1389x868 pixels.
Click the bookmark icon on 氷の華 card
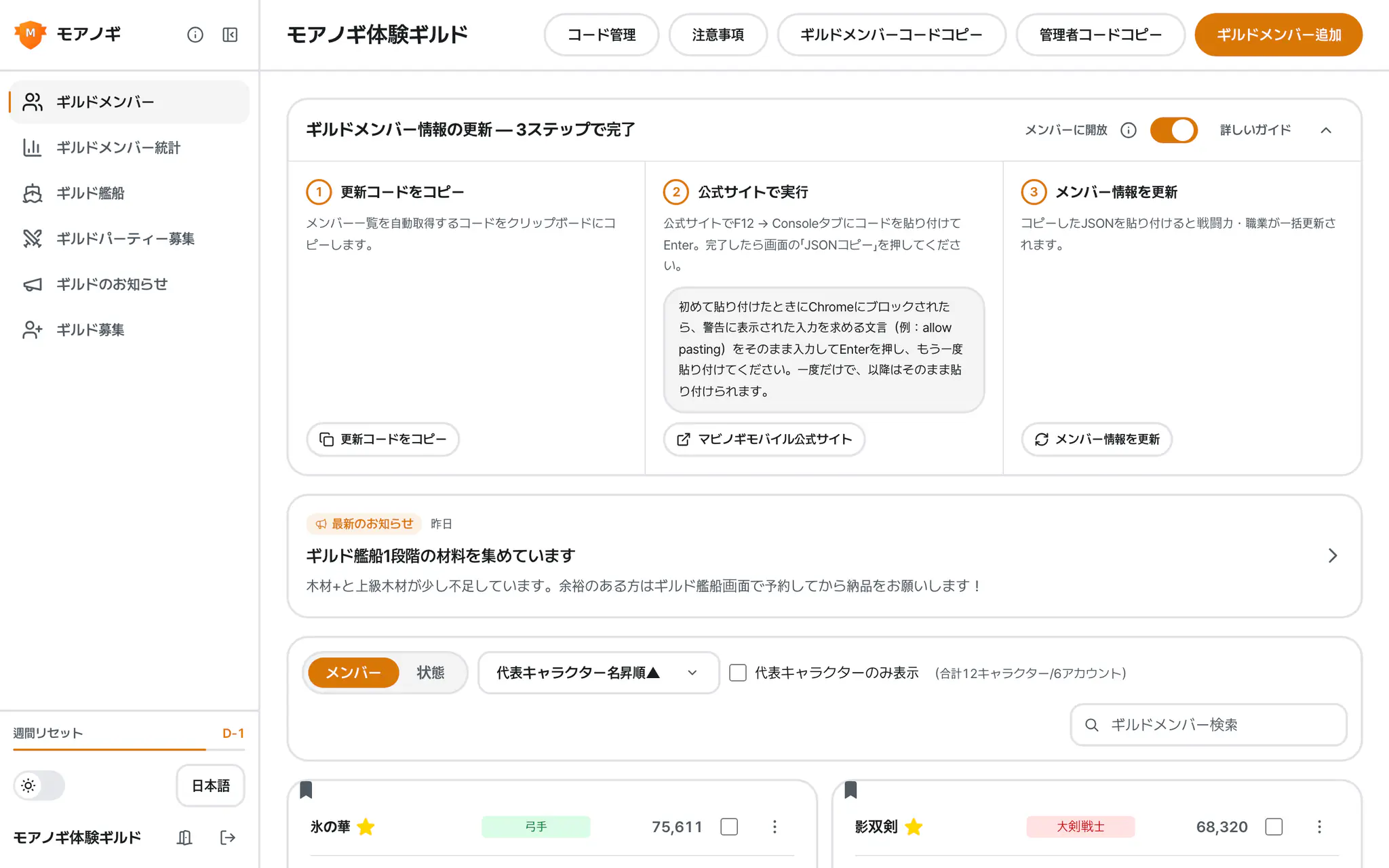(306, 790)
